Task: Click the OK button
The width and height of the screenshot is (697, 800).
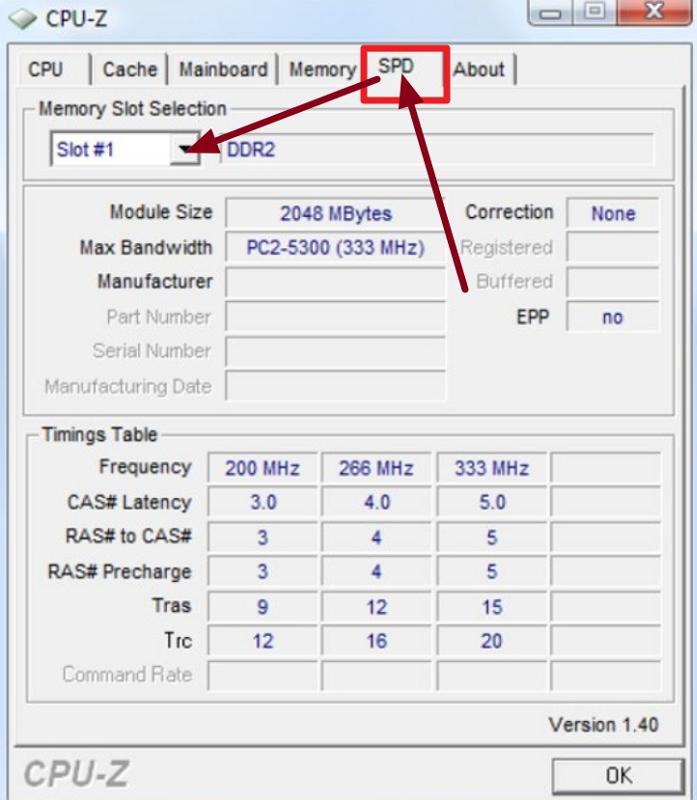Action: [618, 776]
